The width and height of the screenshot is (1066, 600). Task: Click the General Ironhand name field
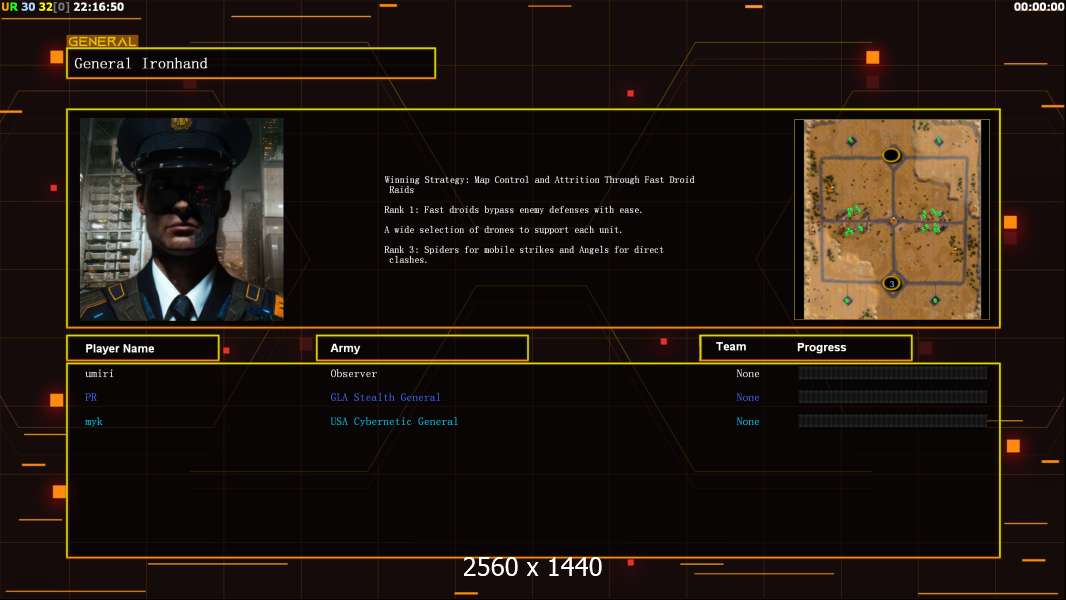click(x=251, y=63)
